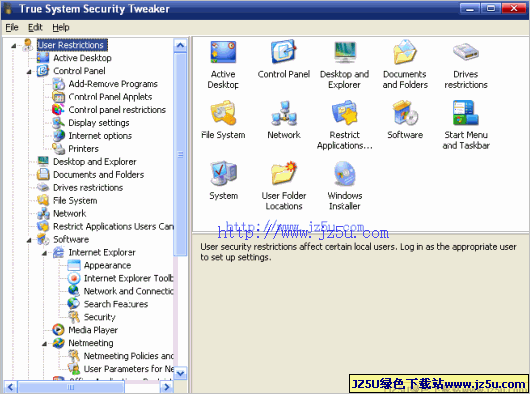This screenshot has width=530, height=394.
Task: Click tree vertical scrollbar up arrow
Action: (180, 45)
